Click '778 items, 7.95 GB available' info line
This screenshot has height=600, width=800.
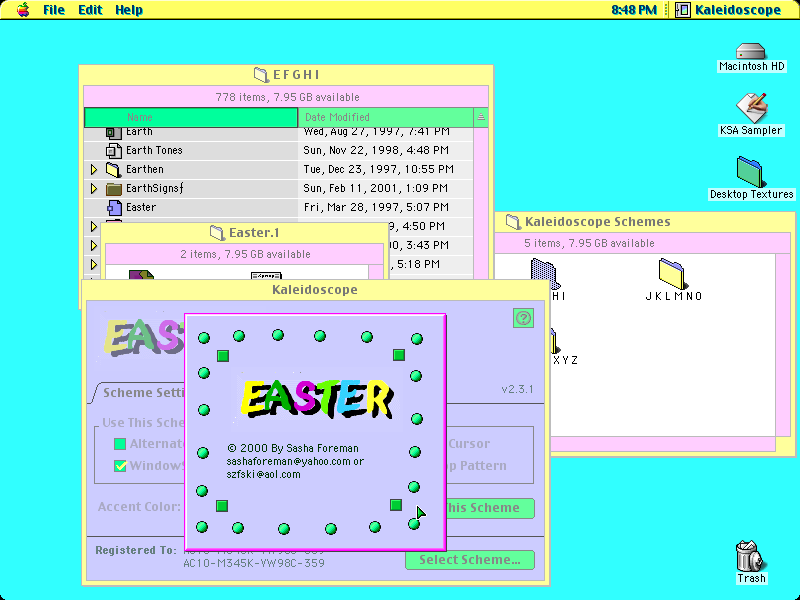click(287, 97)
